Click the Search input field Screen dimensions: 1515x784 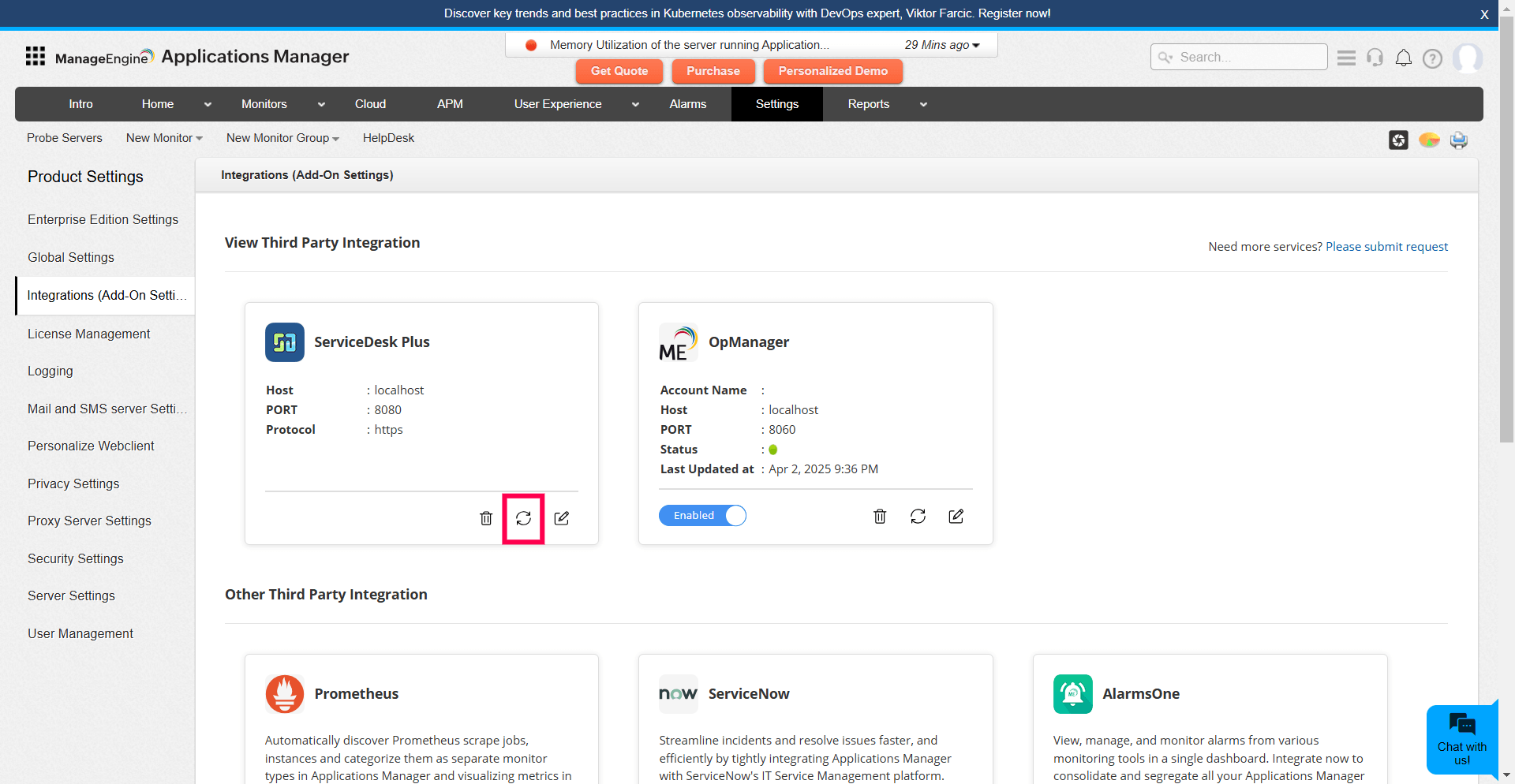point(1239,58)
